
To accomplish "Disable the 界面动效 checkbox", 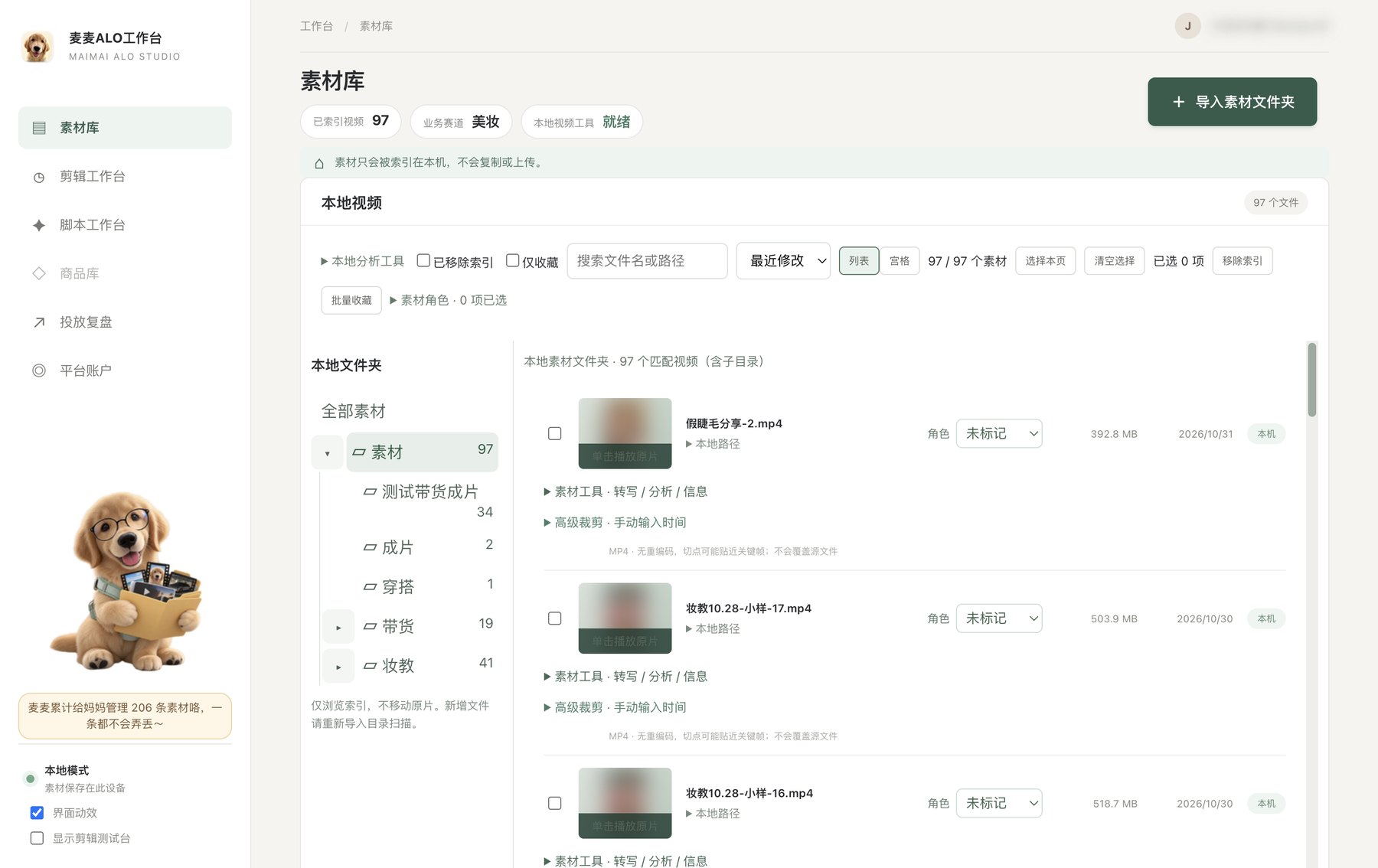I will click(x=37, y=813).
